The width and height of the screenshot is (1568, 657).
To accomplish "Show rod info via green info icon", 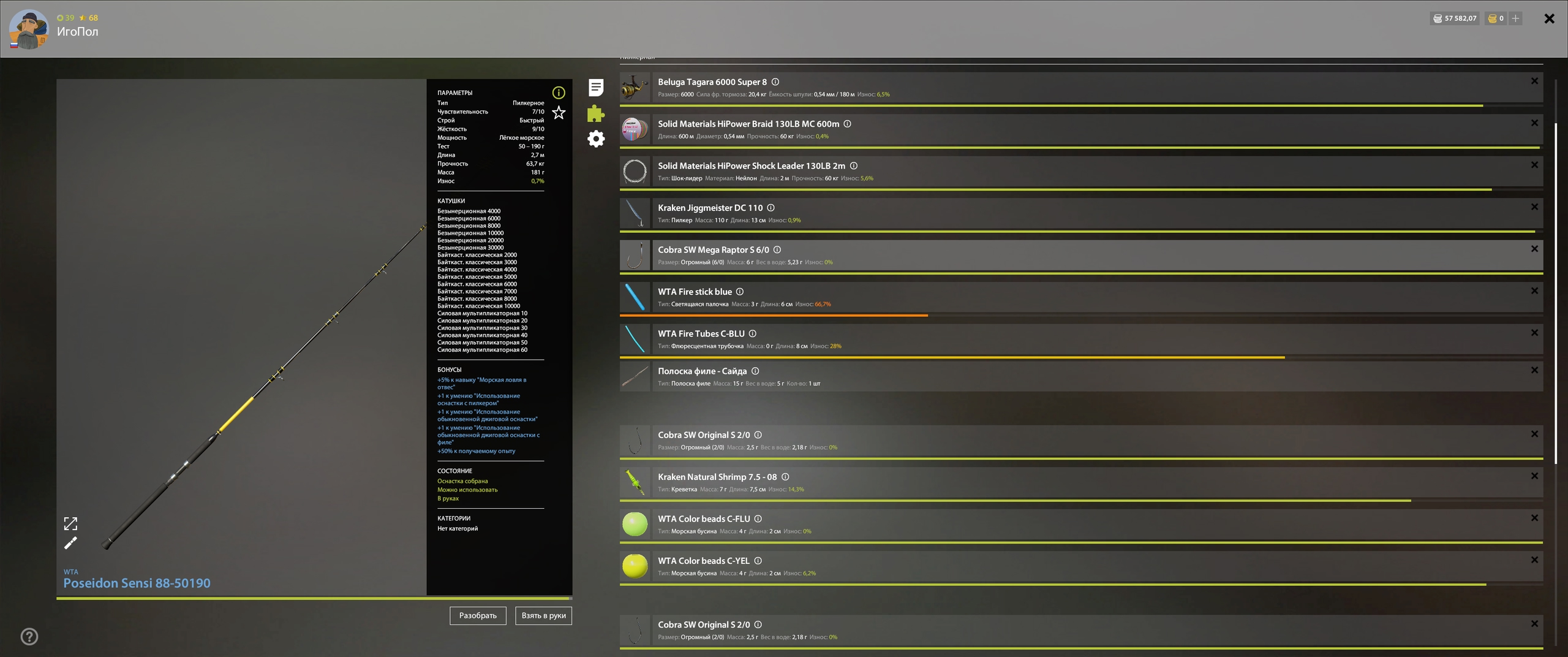I will pyautogui.click(x=559, y=93).
